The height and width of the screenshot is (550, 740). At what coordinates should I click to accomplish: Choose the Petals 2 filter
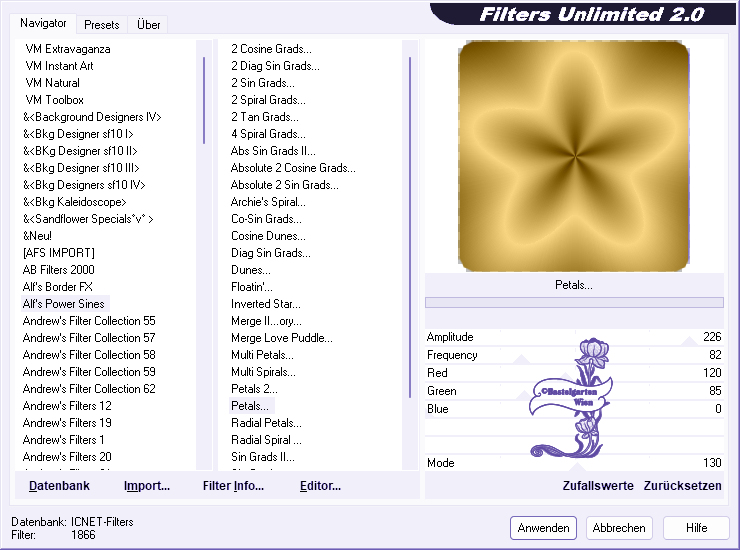coord(254,389)
